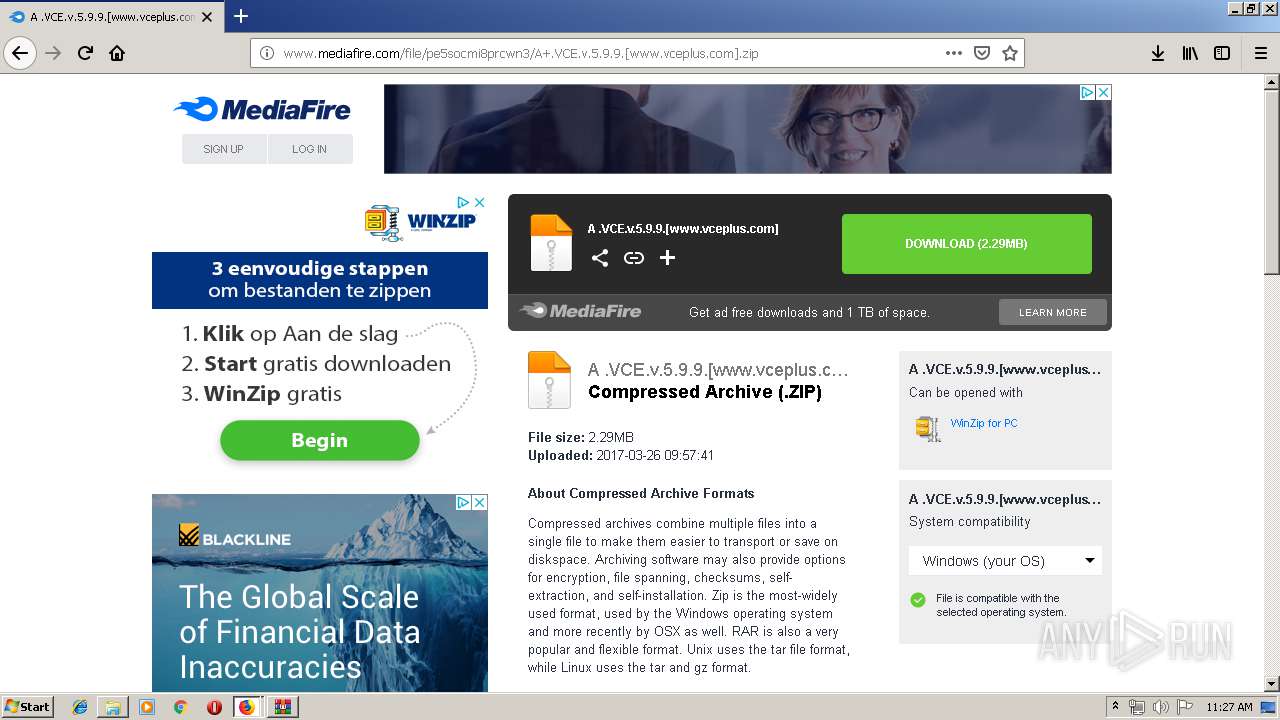Open Windows Explorer folder in taskbar
Image resolution: width=1280 pixels, height=720 pixels.
[x=113, y=707]
